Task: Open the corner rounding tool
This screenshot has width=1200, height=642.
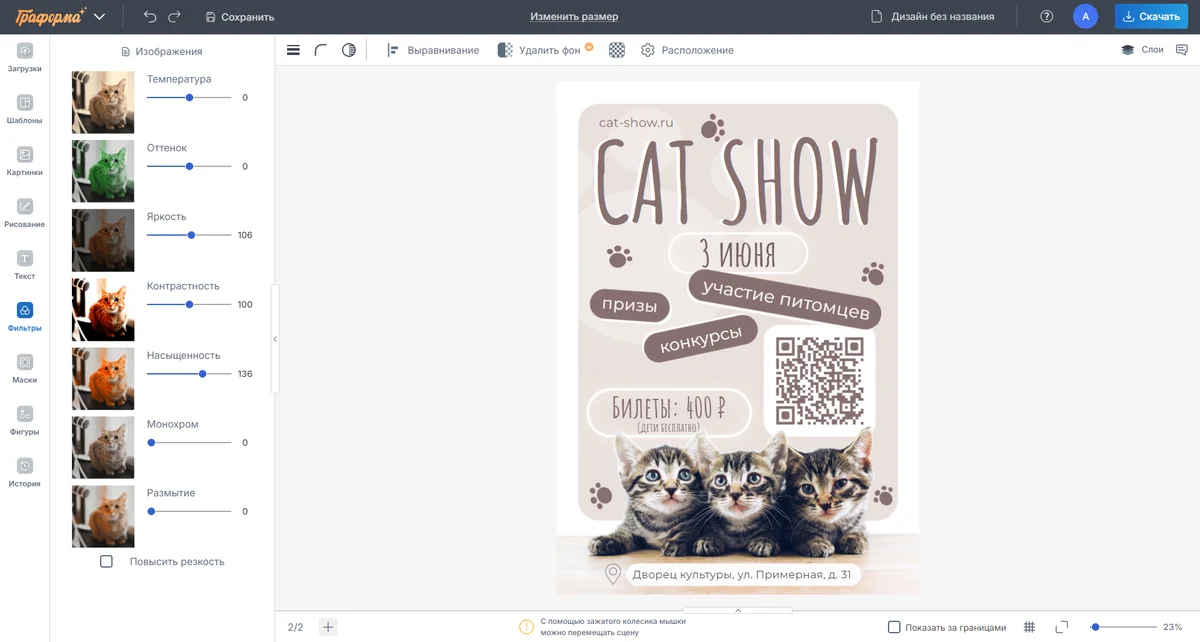Action: 321,50
